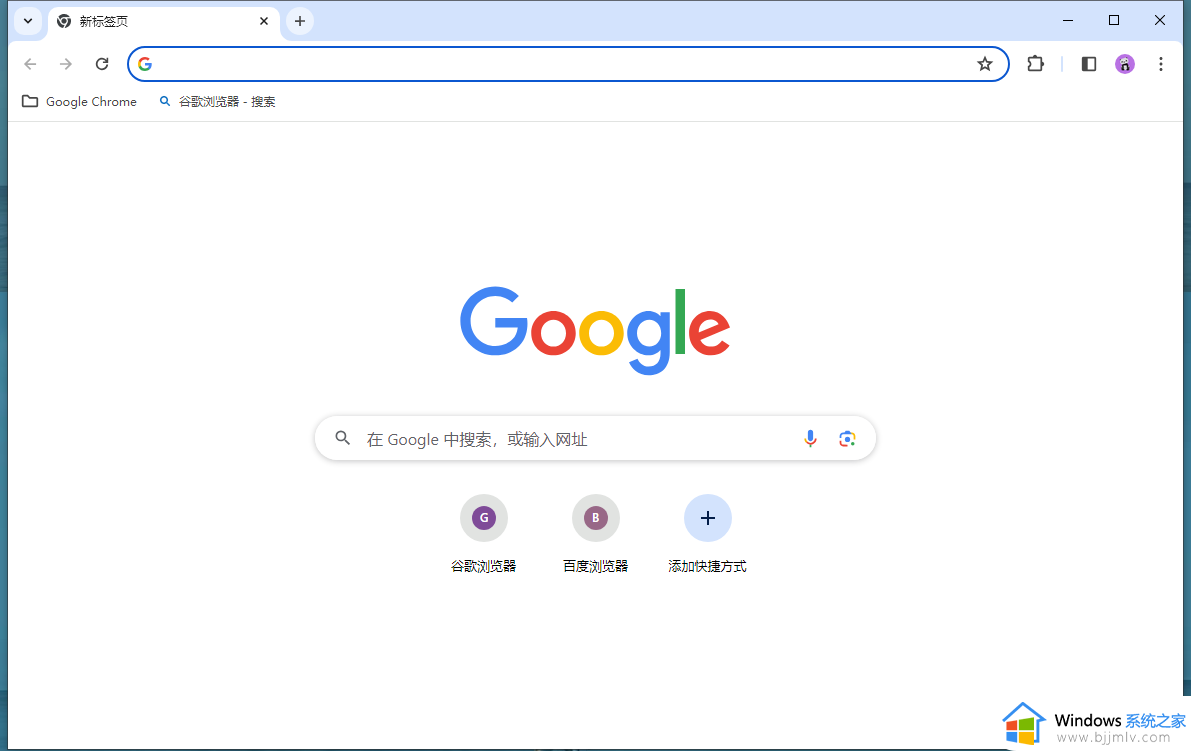Screen dimensions: 1191x751
Task: Close the 新标签页 tab
Action: [264, 21]
